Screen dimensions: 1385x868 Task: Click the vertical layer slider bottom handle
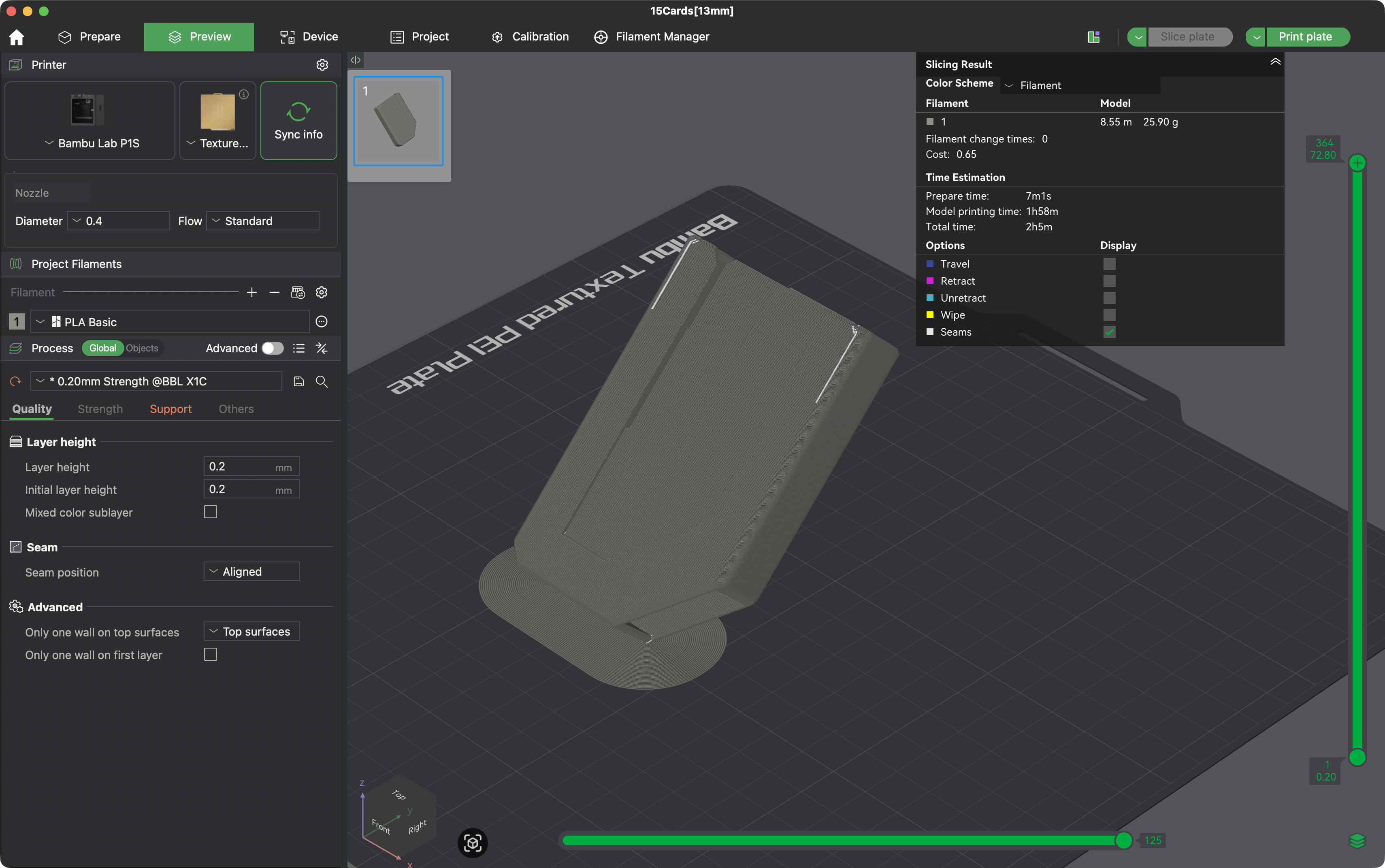point(1357,757)
